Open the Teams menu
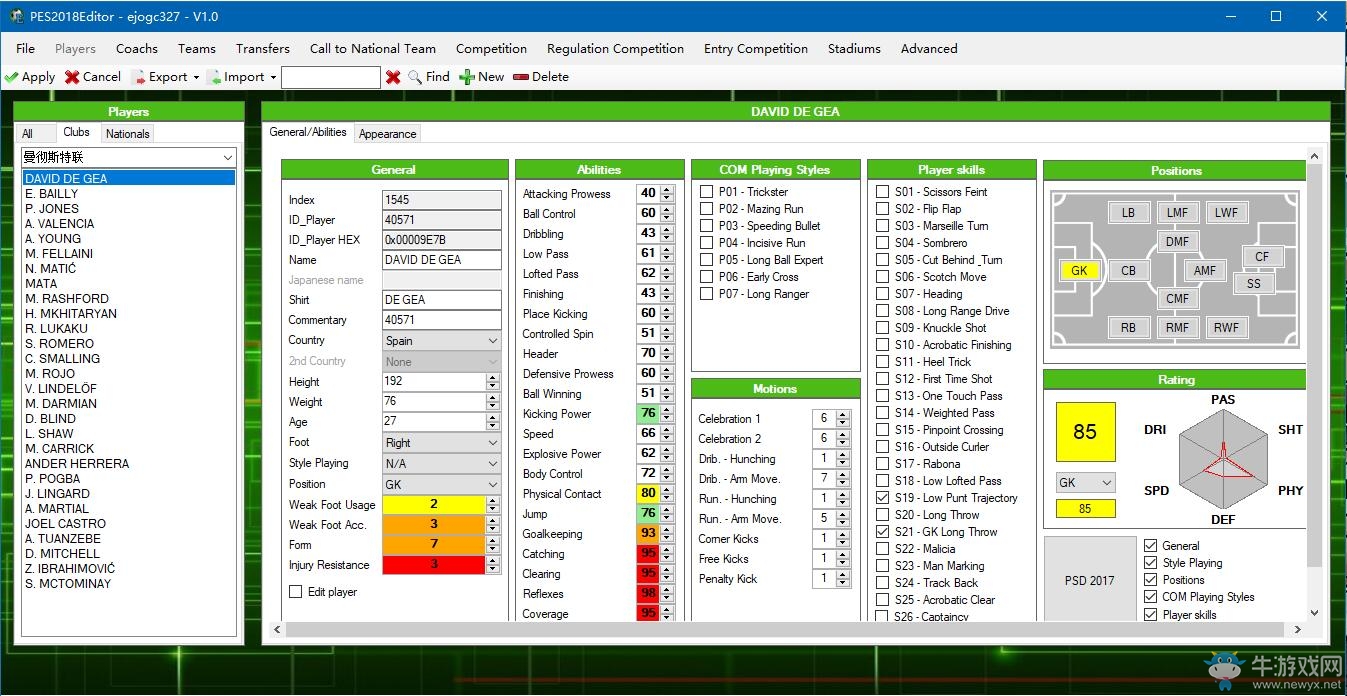Screen dimensions: 1347x696 (197, 48)
